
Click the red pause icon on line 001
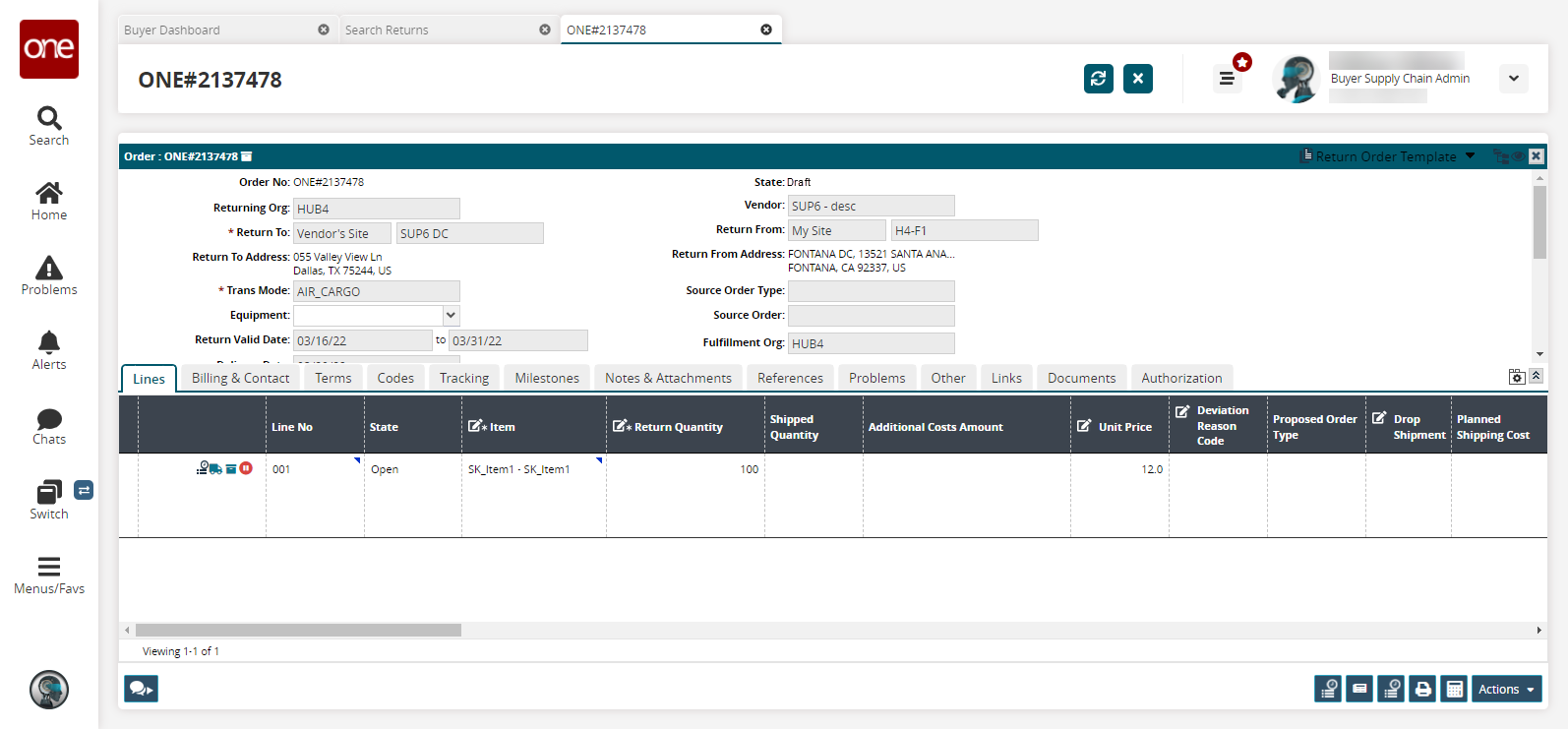point(246,468)
